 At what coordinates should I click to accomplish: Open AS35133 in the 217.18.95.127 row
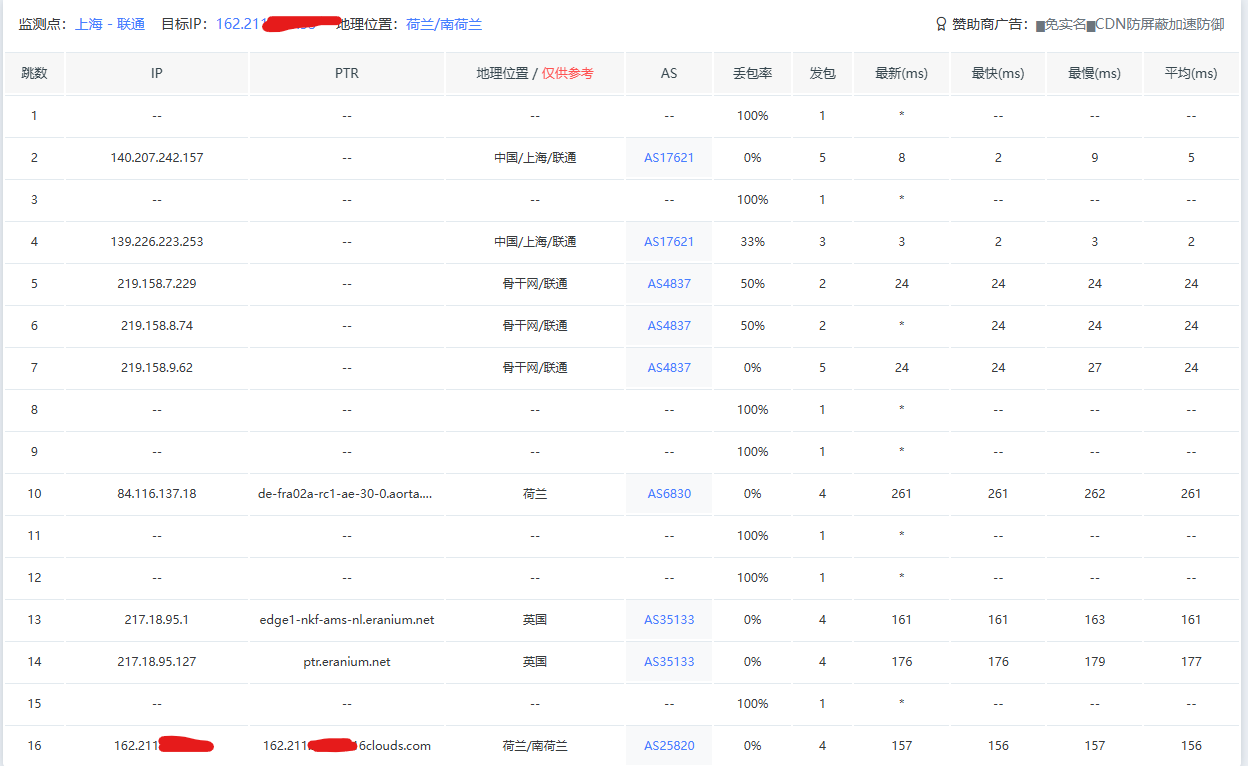pyautogui.click(x=669, y=662)
